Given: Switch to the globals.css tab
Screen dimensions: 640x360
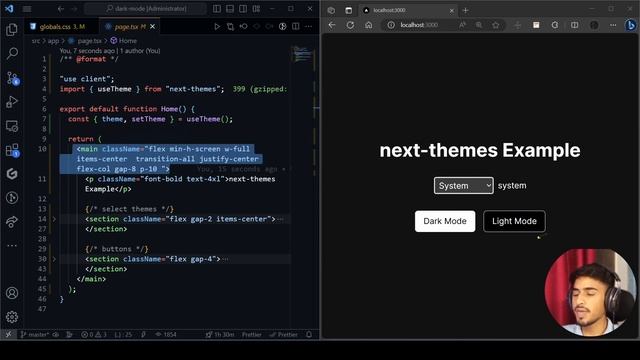Looking at the screenshot, I should (58, 27).
